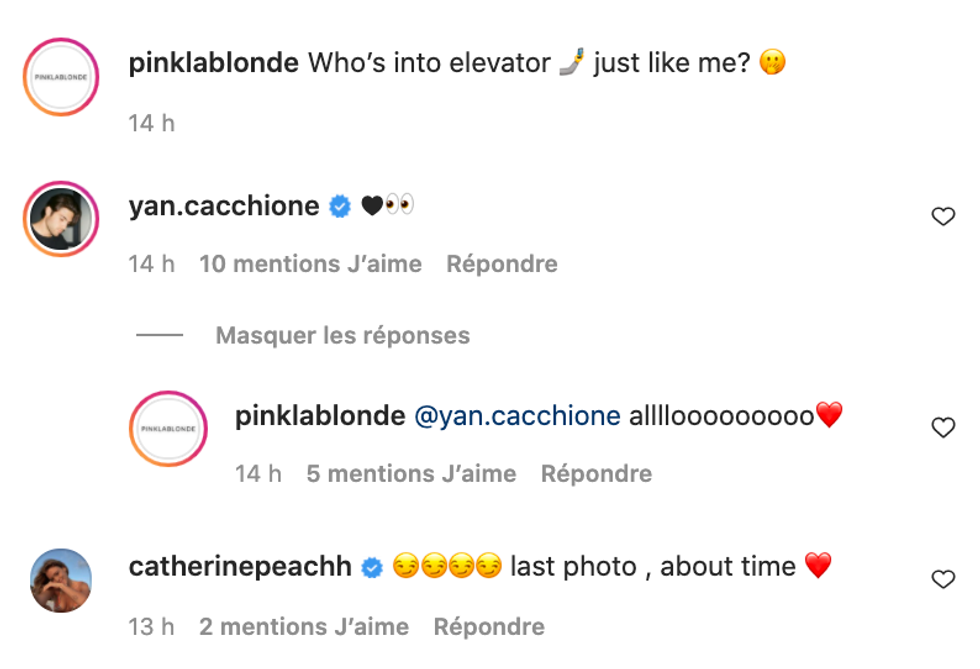Click the pinklablonde username in the reply
The height and width of the screenshot is (669, 980).
click(320, 416)
